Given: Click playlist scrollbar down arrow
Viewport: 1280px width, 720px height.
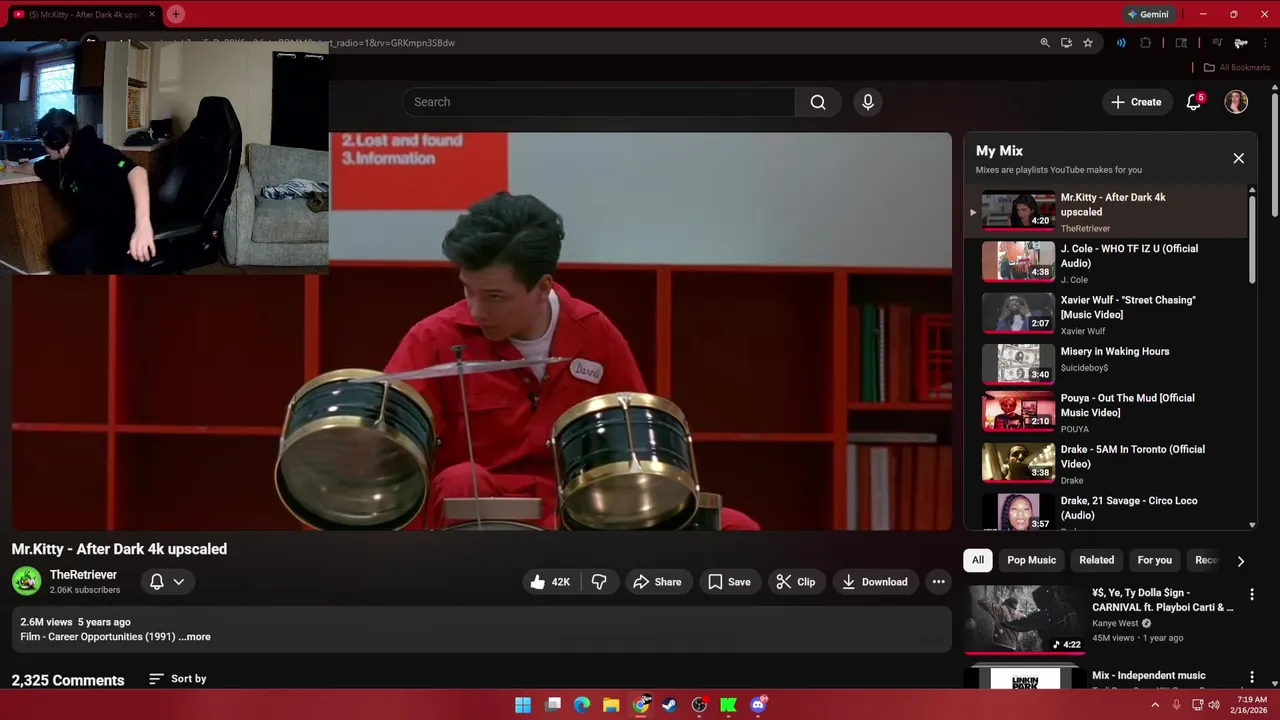Looking at the screenshot, I should (1252, 525).
